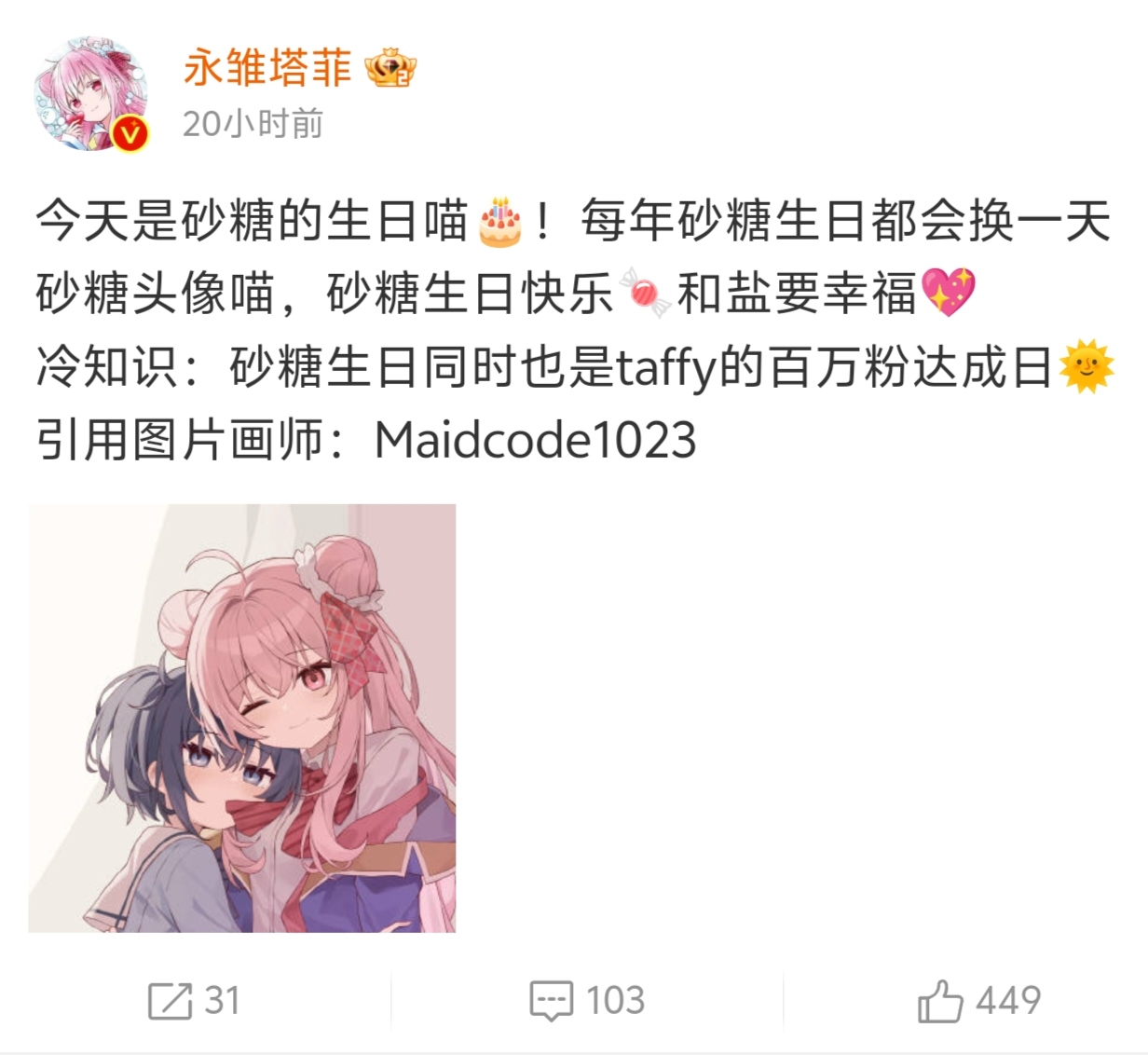This screenshot has height=1055, width=1148.
Task: Click the comment count 103
Action: point(616,1001)
